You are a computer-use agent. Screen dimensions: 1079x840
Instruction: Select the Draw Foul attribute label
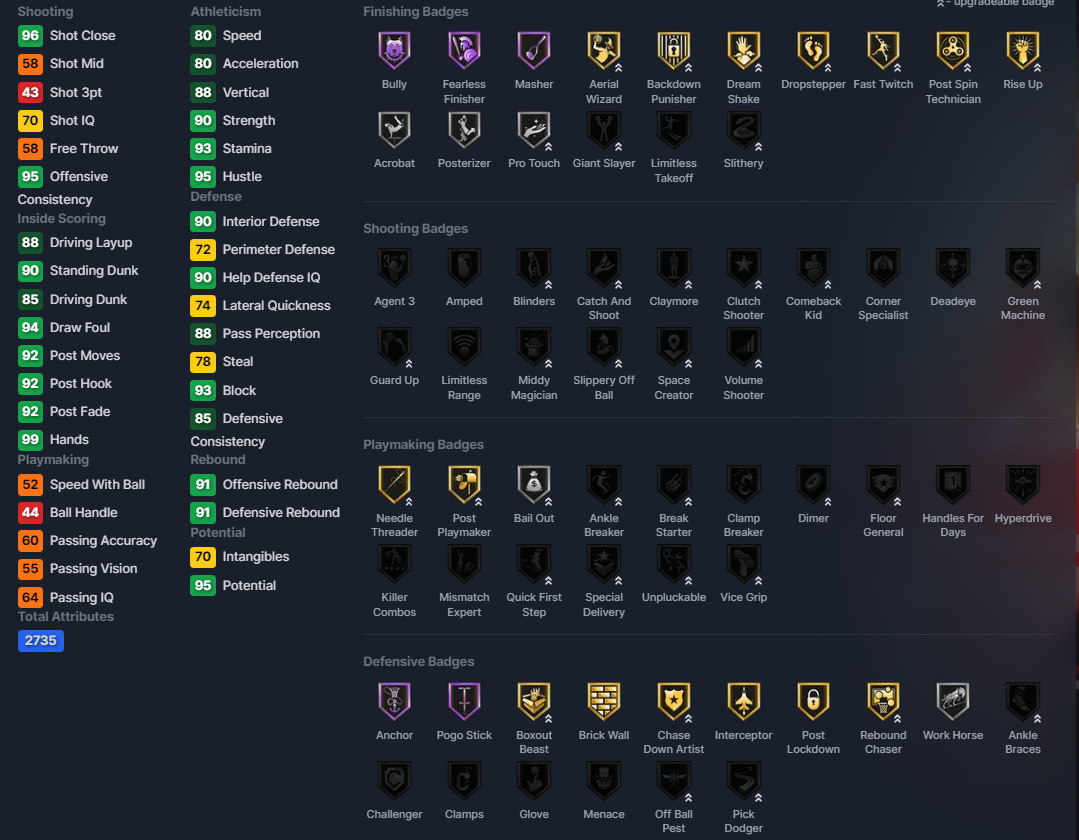(x=80, y=327)
